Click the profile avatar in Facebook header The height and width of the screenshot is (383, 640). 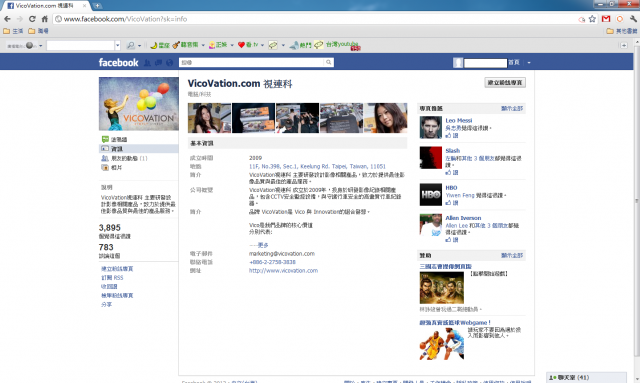click(x=458, y=62)
